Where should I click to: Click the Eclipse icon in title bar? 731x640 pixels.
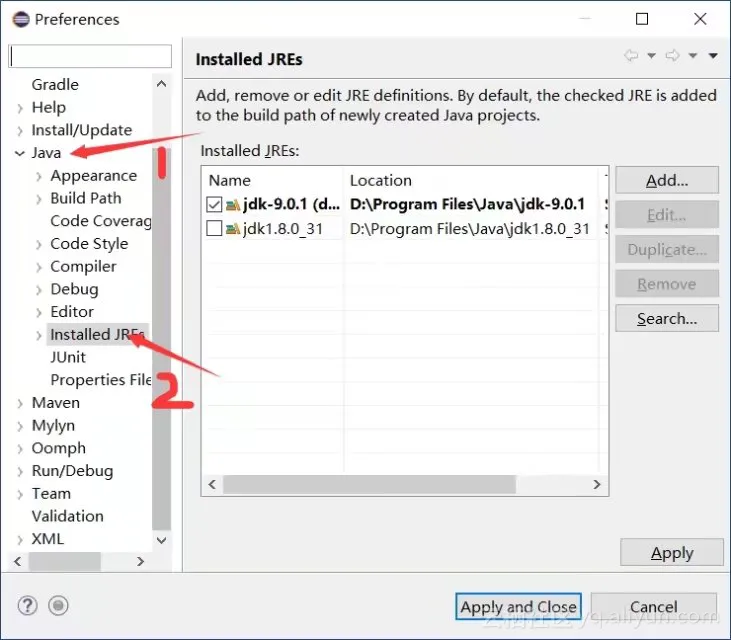point(21,20)
